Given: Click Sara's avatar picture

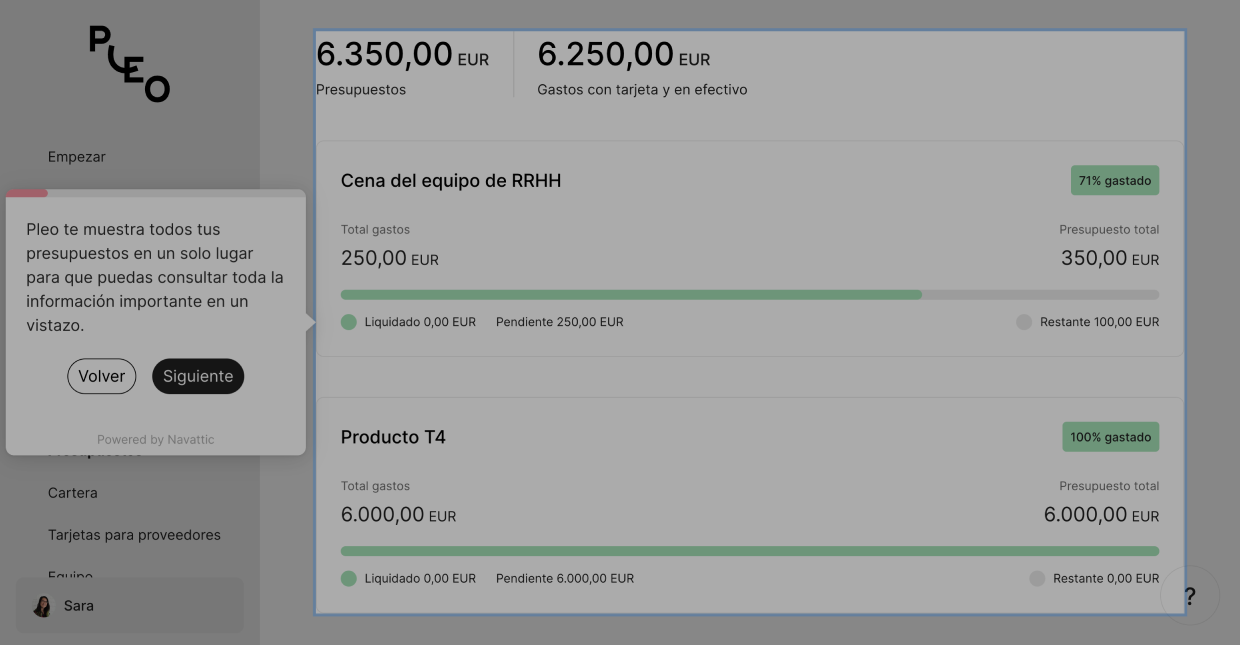Looking at the screenshot, I should [42, 606].
